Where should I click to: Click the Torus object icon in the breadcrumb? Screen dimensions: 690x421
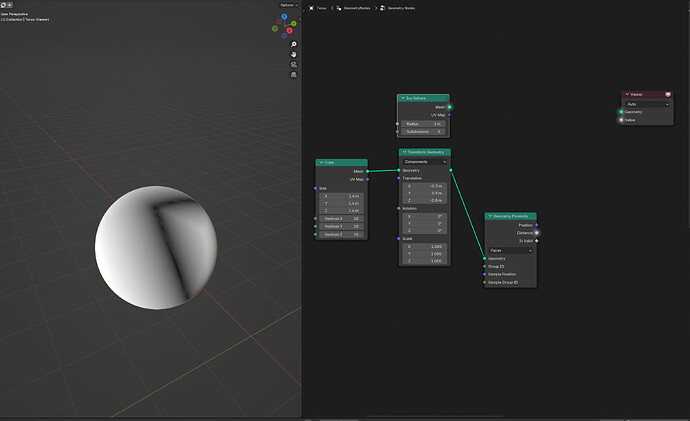pyautogui.click(x=311, y=8)
